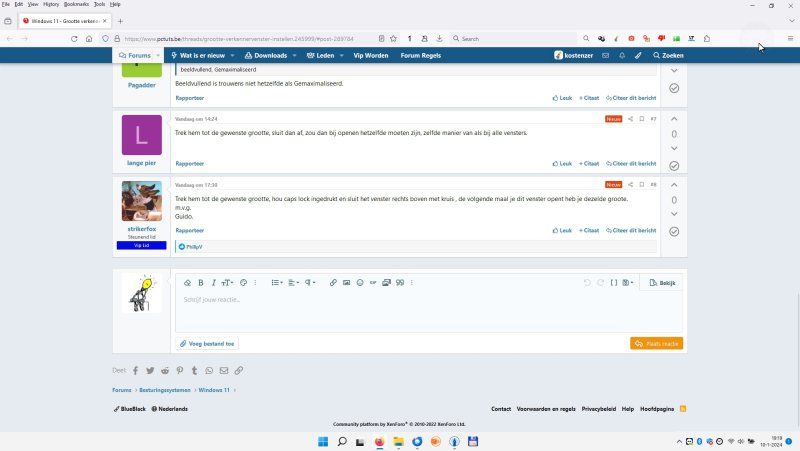Click the italic formatting icon
Screen dimensions: 800x451
(x=212, y=283)
